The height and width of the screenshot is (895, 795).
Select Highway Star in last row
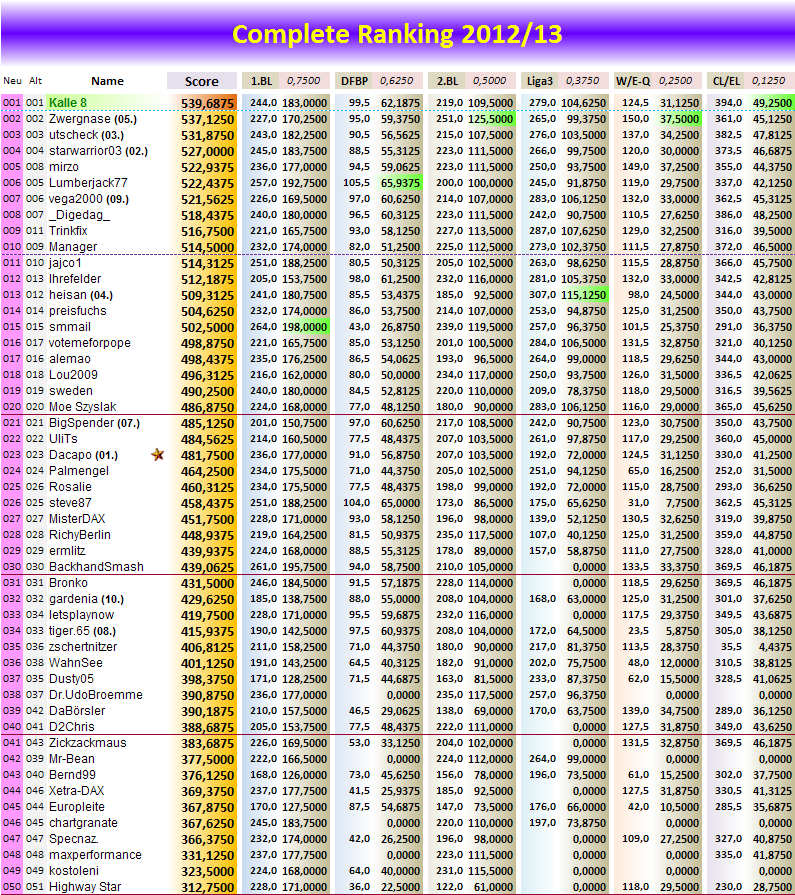coord(85,887)
